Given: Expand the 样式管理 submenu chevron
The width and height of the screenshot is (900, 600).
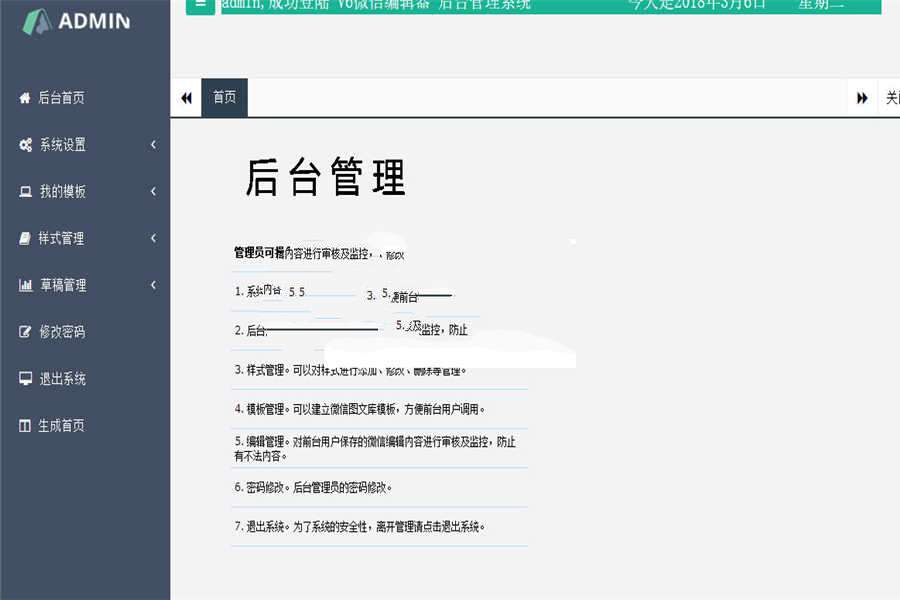Looking at the screenshot, I should tap(153, 238).
